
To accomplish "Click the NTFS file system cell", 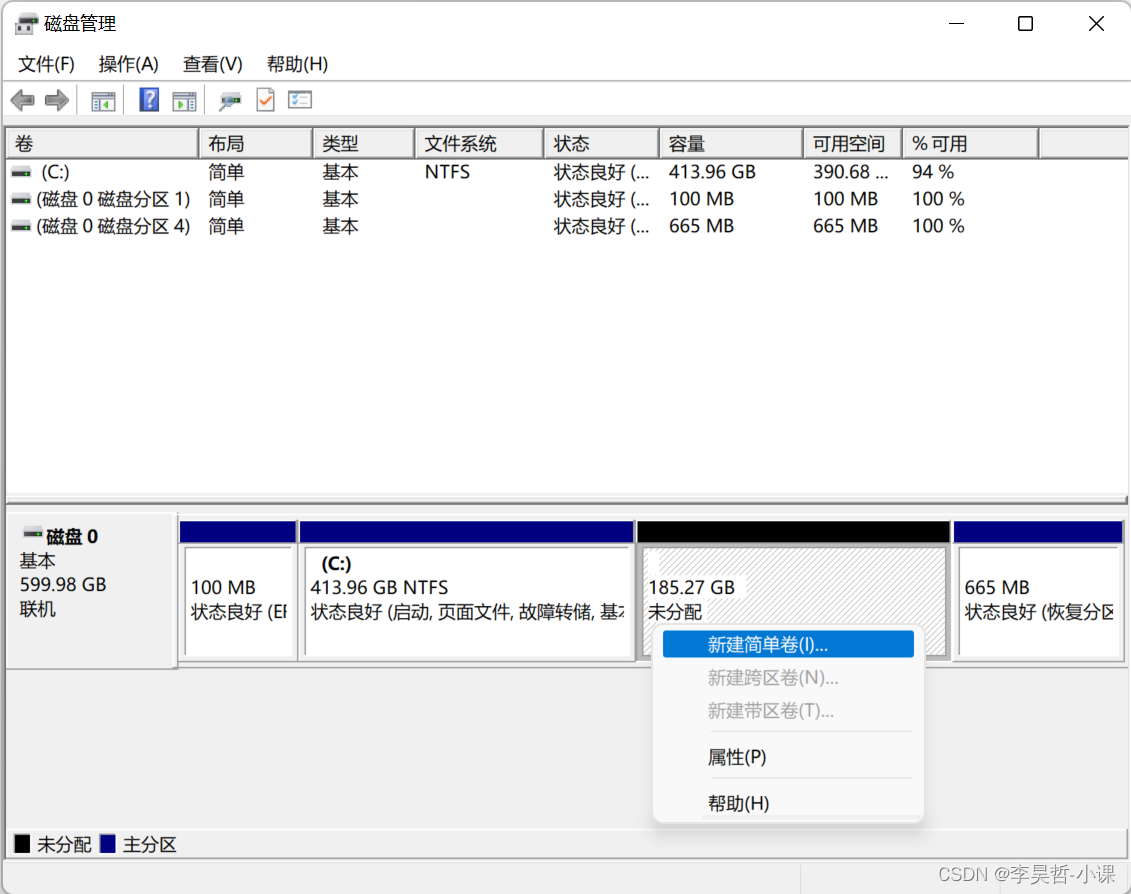I will [x=447, y=172].
